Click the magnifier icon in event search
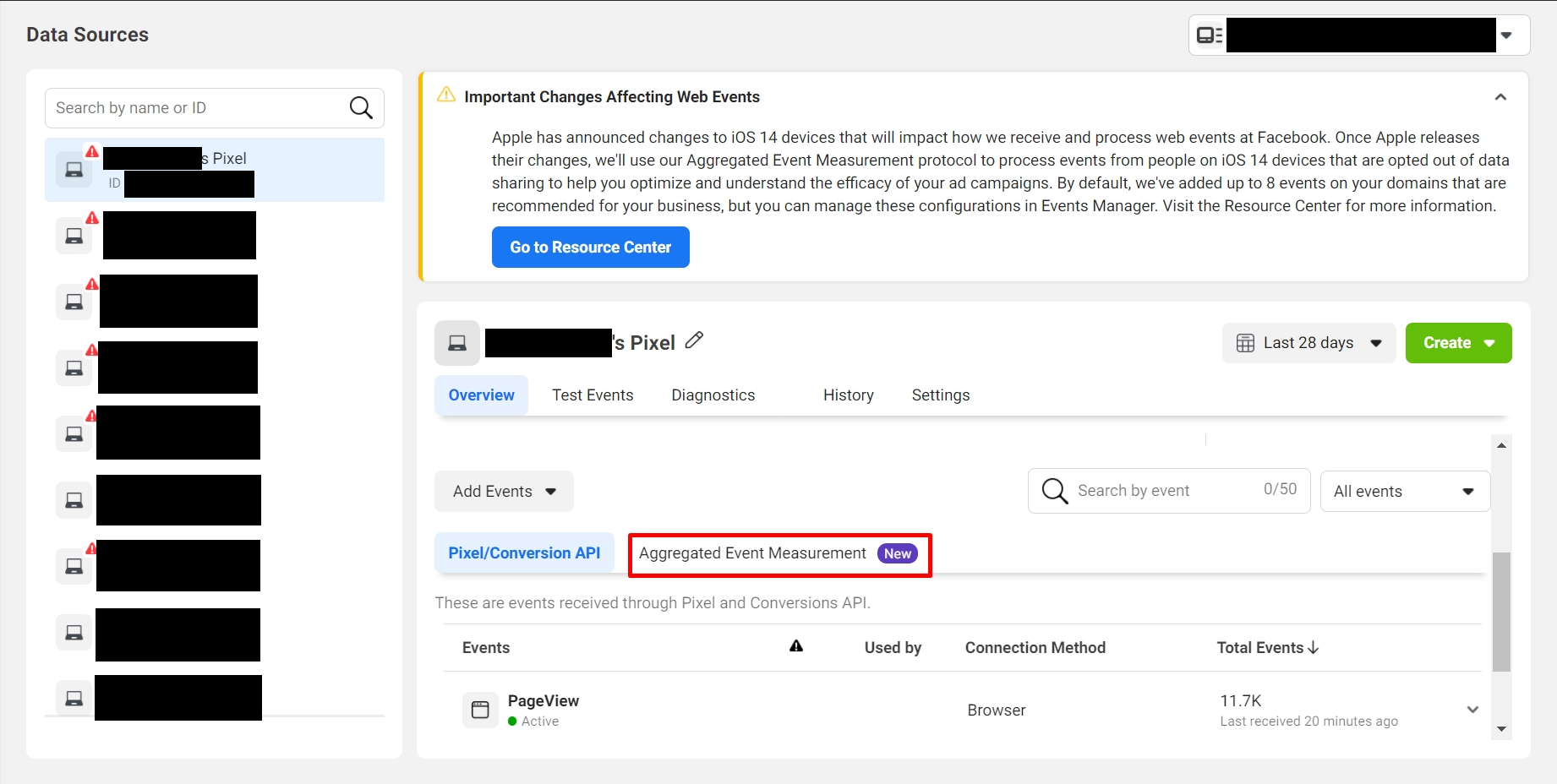Screen dimensions: 1557x784 point(1054,491)
